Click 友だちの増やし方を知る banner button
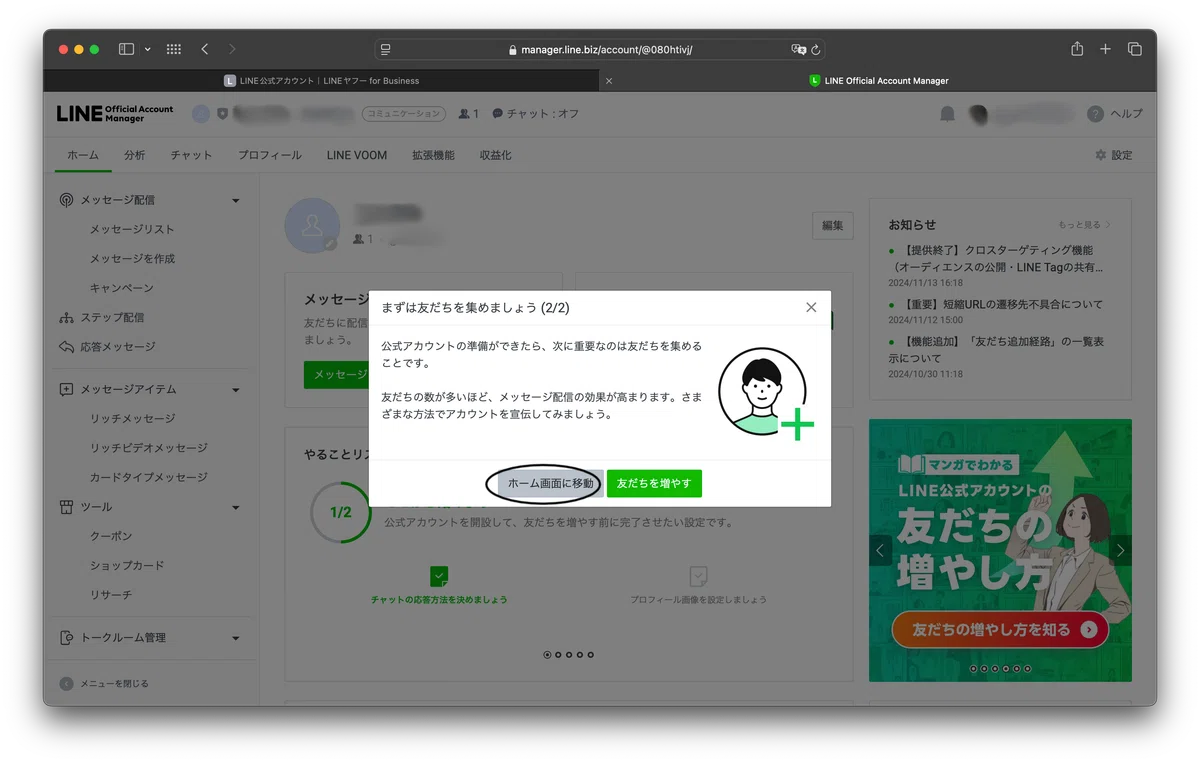Viewport: 1200px width, 763px height. point(1000,630)
